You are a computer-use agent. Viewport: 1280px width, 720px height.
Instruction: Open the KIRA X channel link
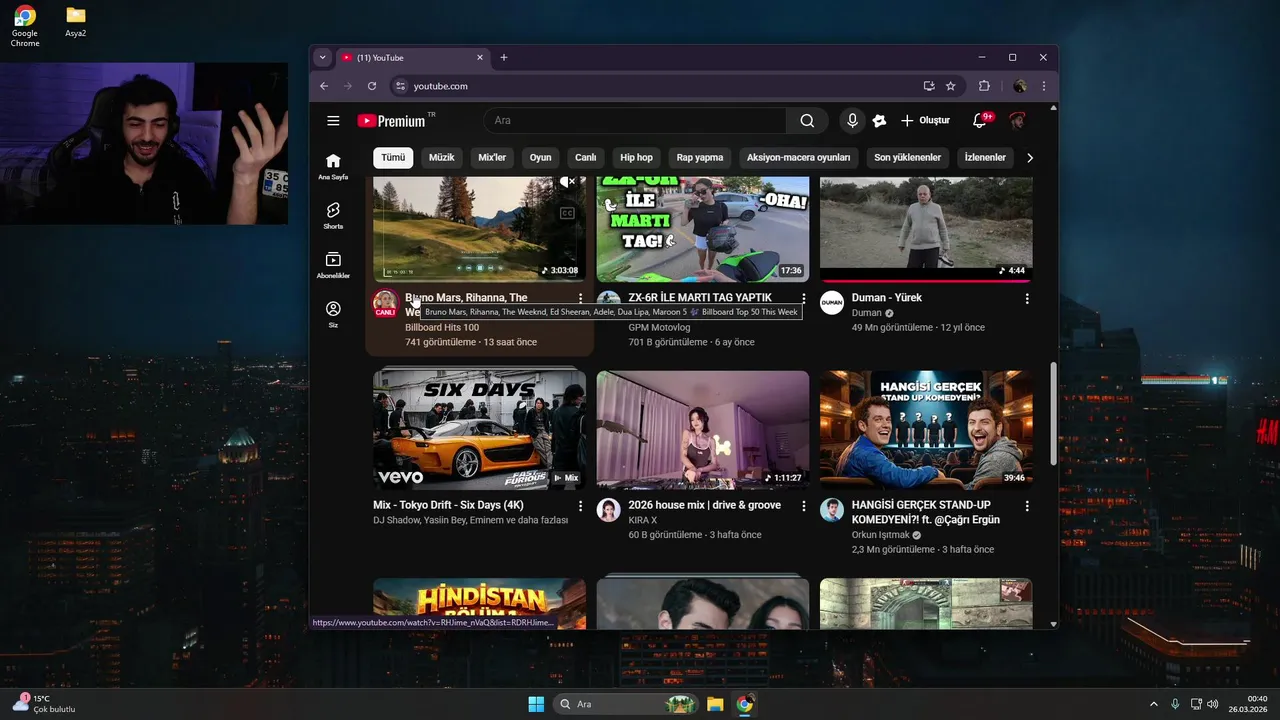[643, 520]
